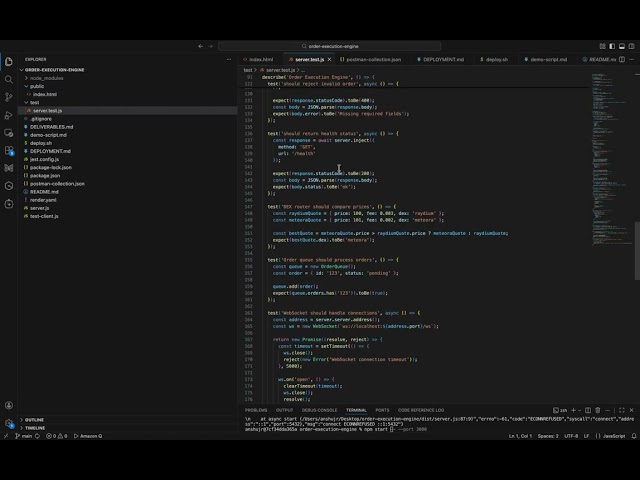Close the bottom panel
This screenshot has height=480, width=640.
click(x=631, y=410)
